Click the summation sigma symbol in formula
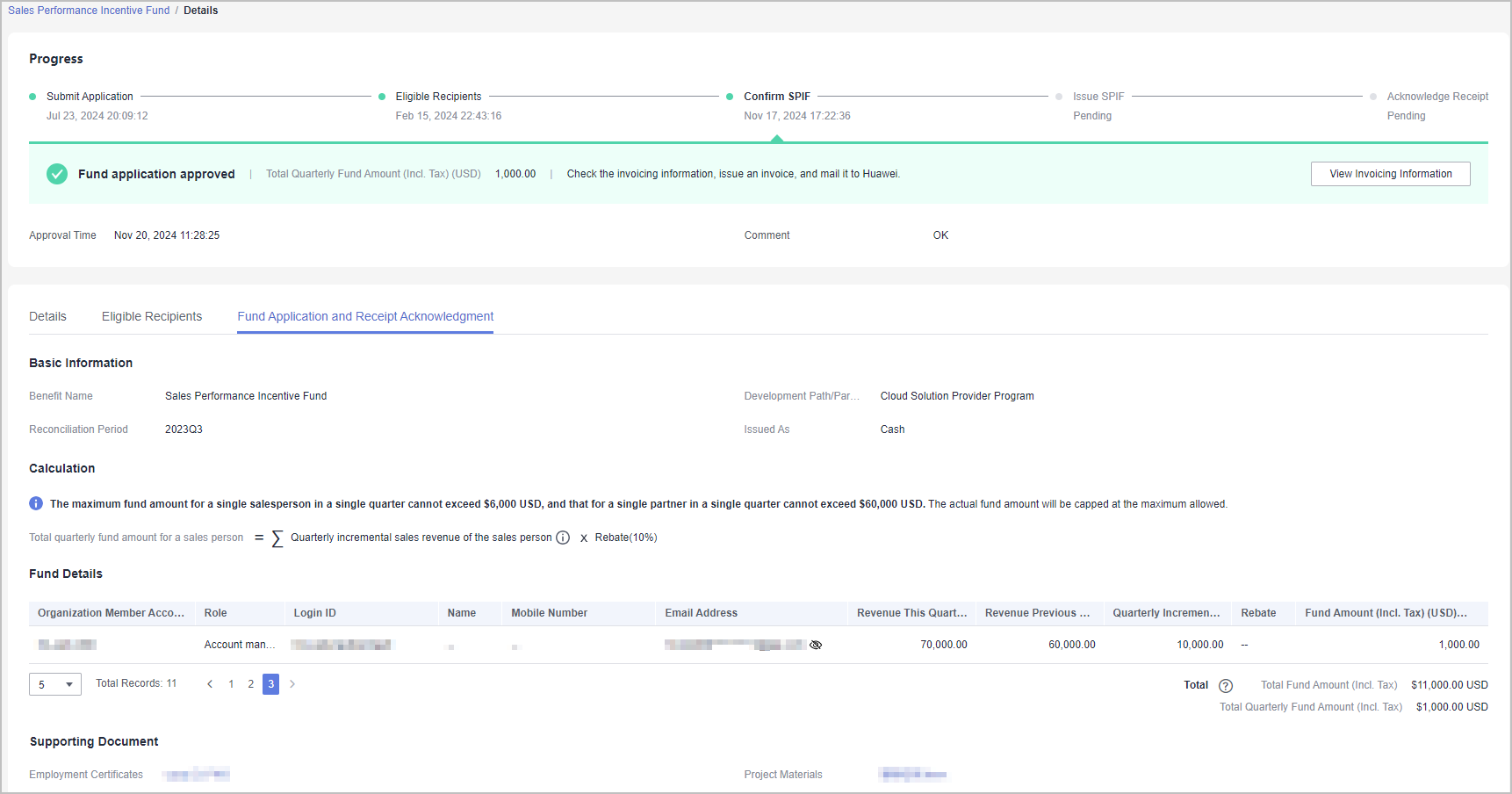This screenshot has width=1512, height=794. pyautogui.click(x=277, y=538)
